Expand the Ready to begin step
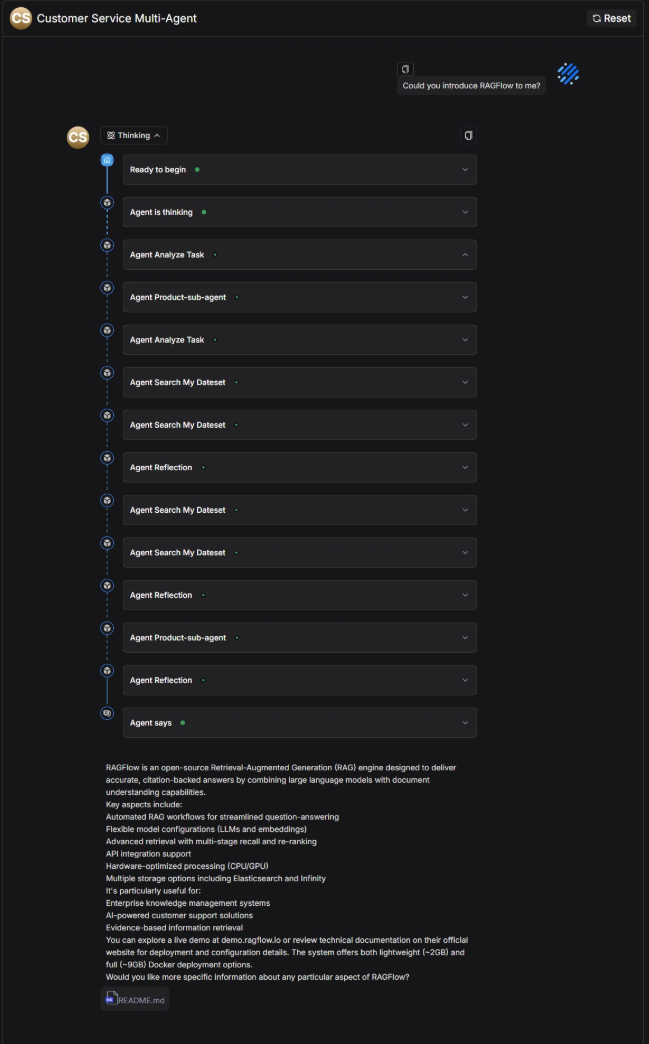Image resolution: width=649 pixels, height=1044 pixels. tap(464, 169)
